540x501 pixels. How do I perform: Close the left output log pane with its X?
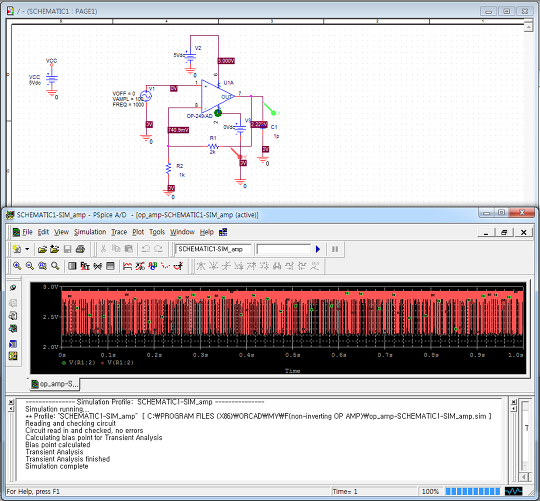pyautogui.click(x=11, y=402)
